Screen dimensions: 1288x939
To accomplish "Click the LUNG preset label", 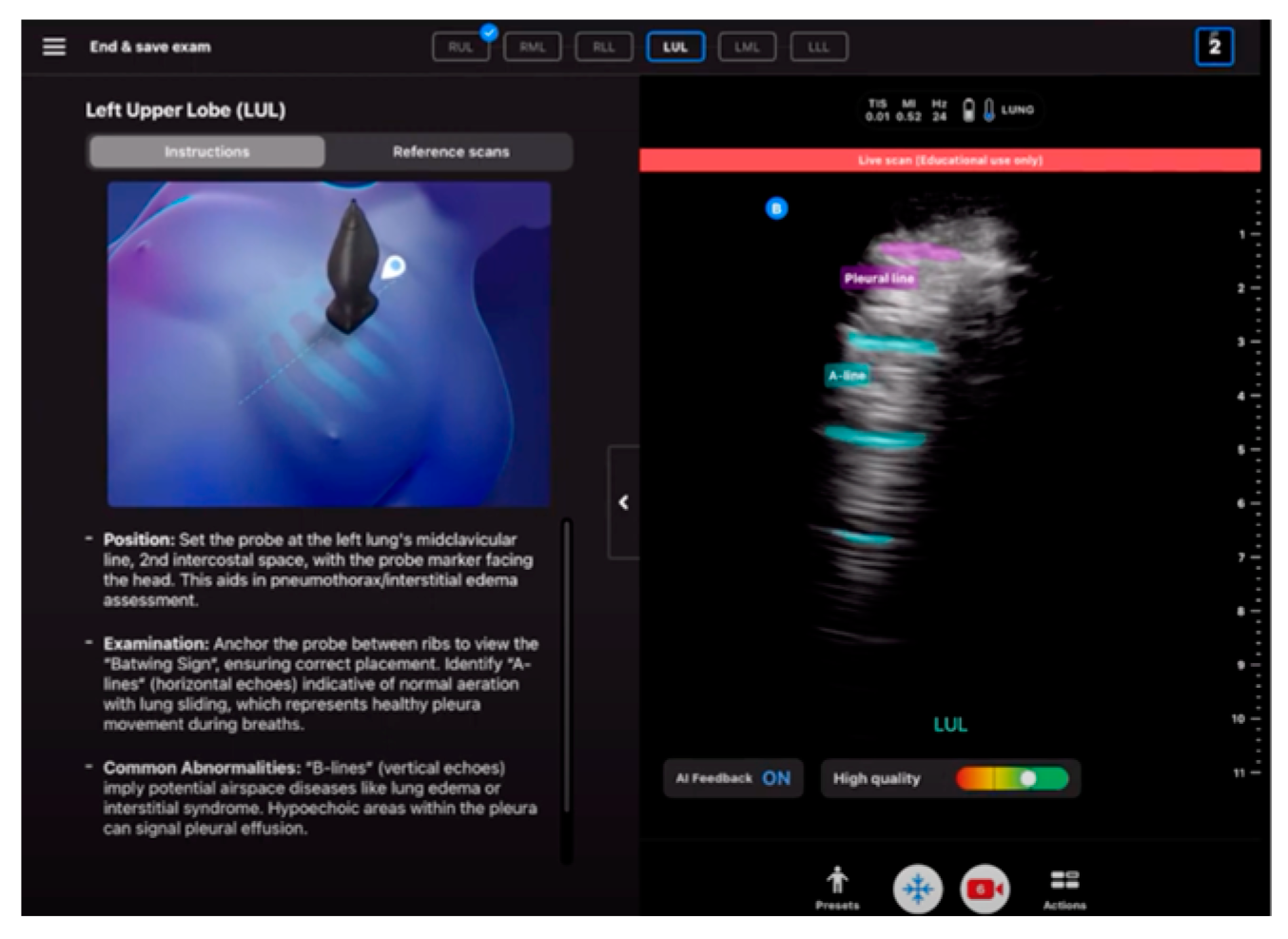I will [x=1017, y=109].
